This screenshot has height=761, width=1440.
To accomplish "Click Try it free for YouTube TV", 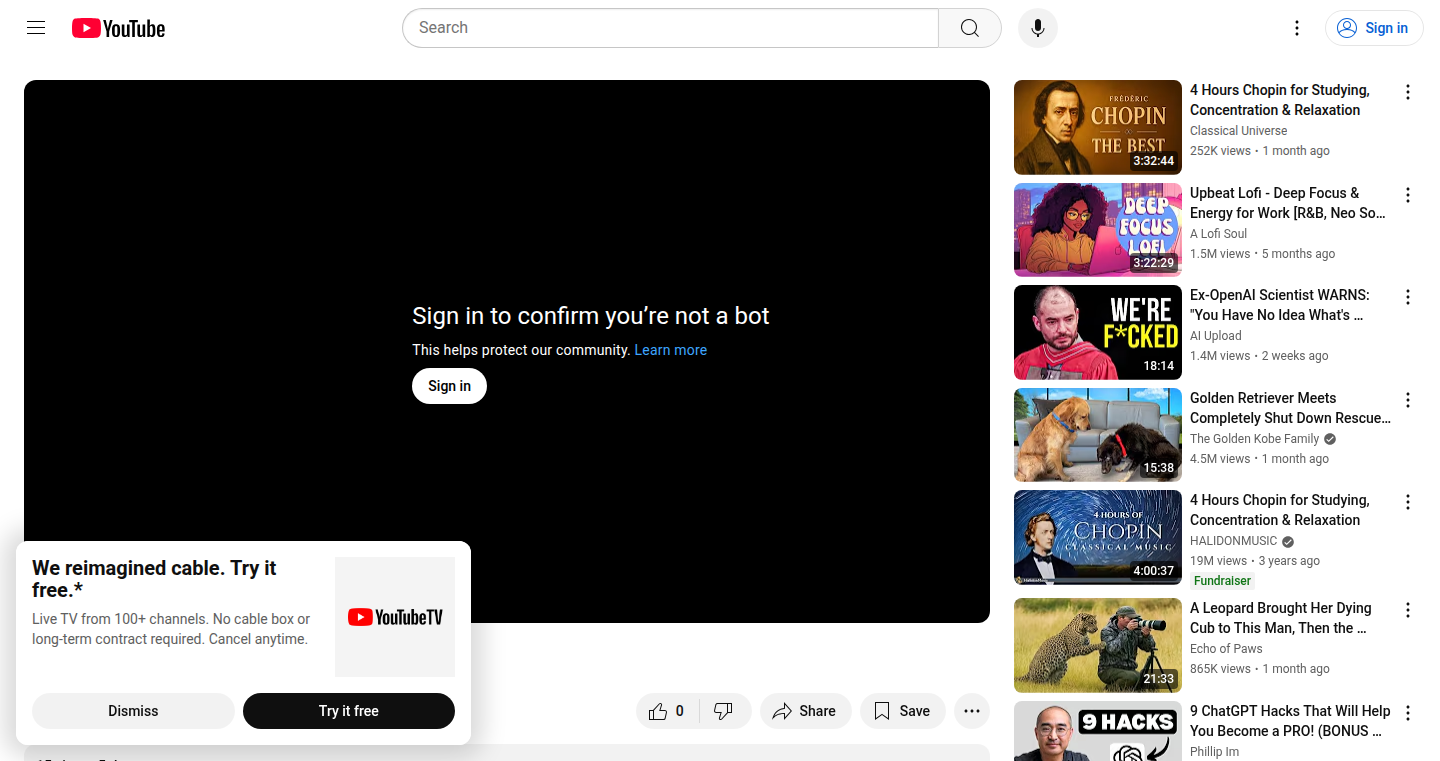I will 349,711.
